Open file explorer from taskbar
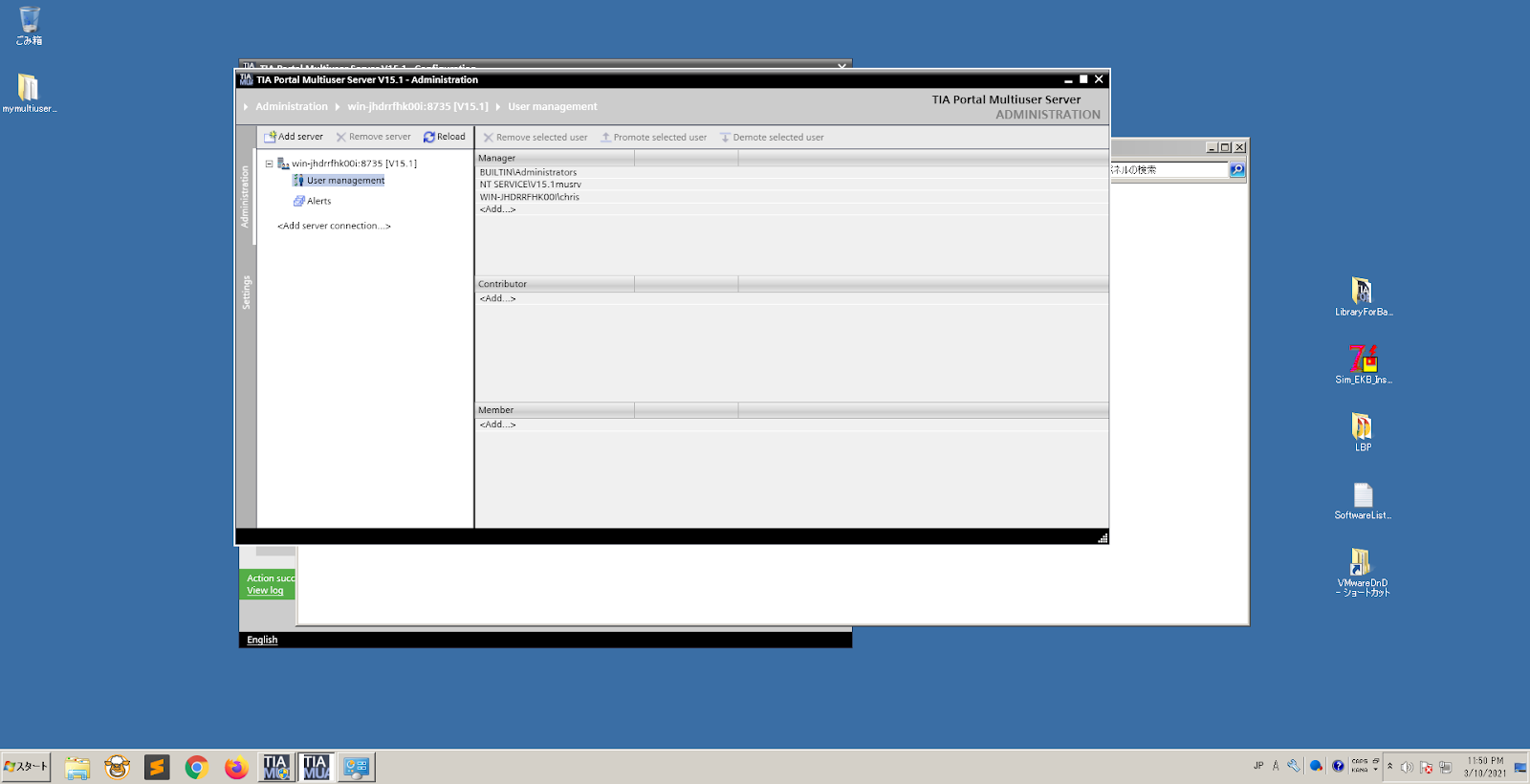The height and width of the screenshot is (784, 1530). (x=77, y=768)
